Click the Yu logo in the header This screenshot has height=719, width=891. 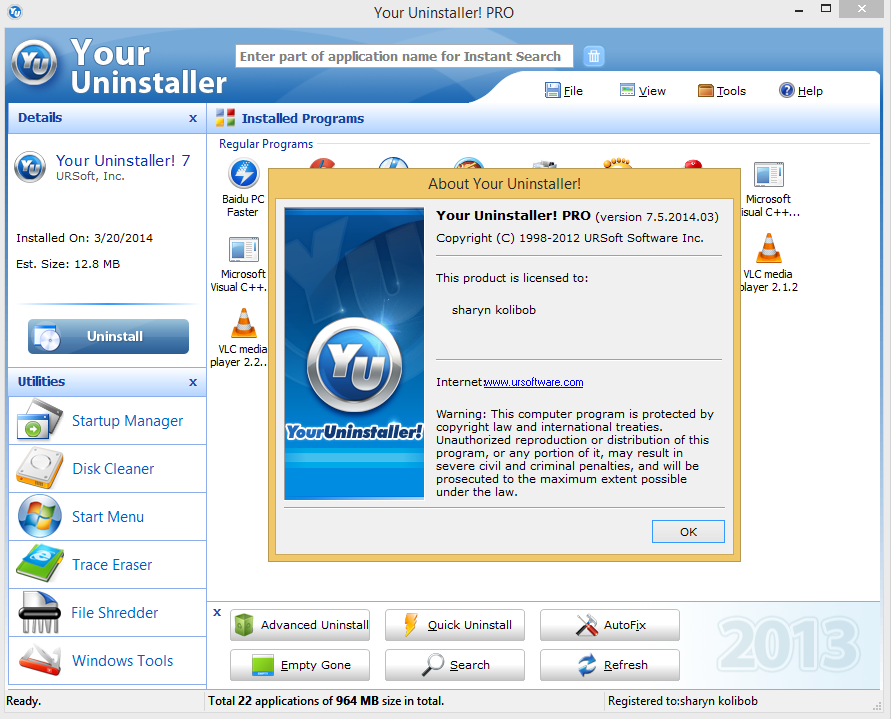pos(34,63)
